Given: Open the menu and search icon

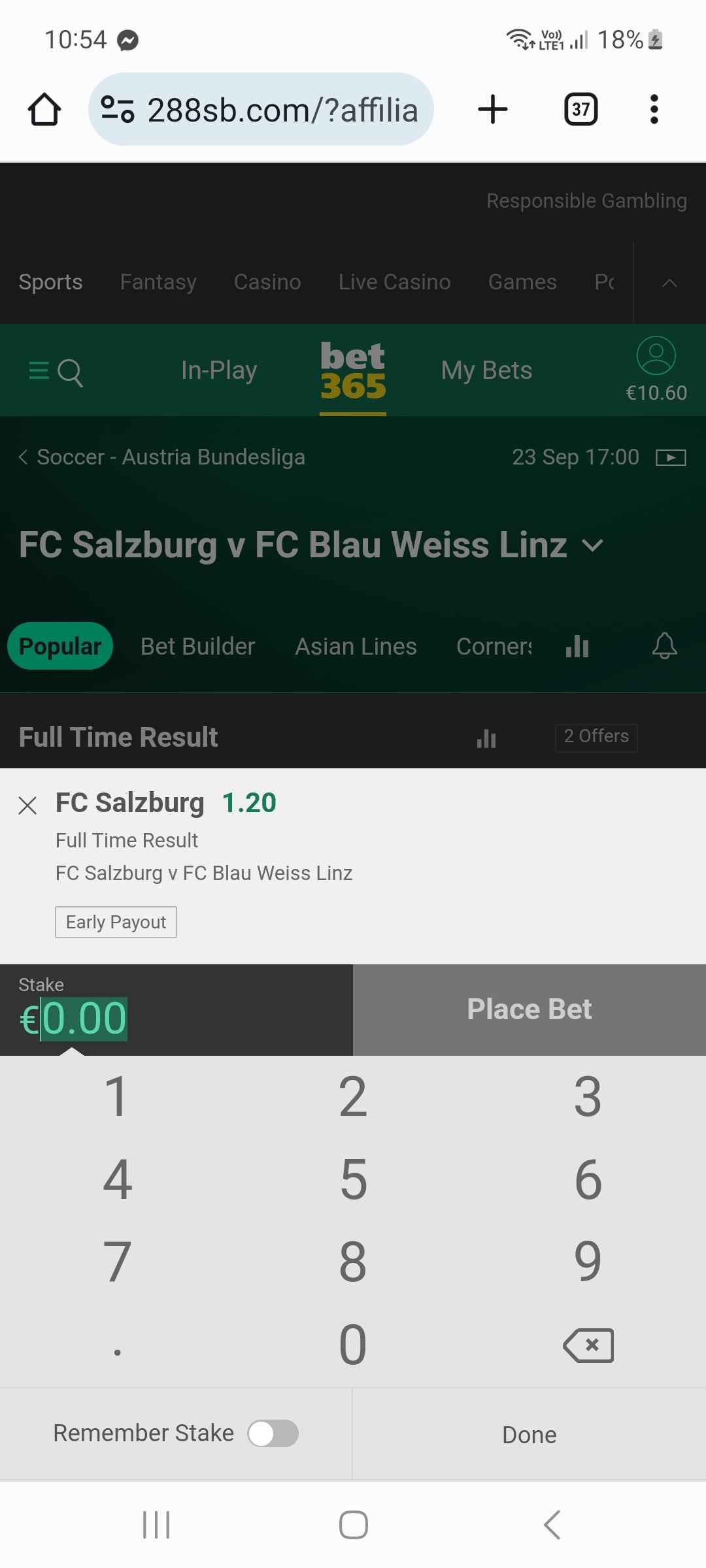Looking at the screenshot, I should [x=56, y=372].
